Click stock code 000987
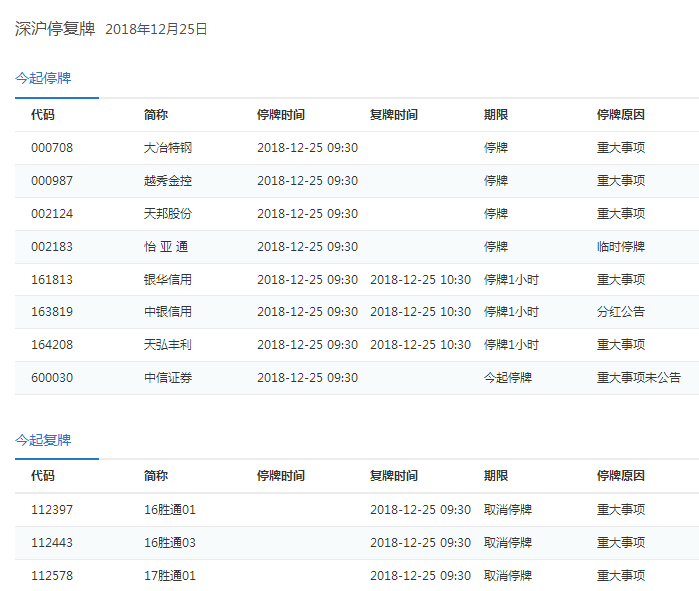Screen dimensions: 699x591 click(x=52, y=181)
